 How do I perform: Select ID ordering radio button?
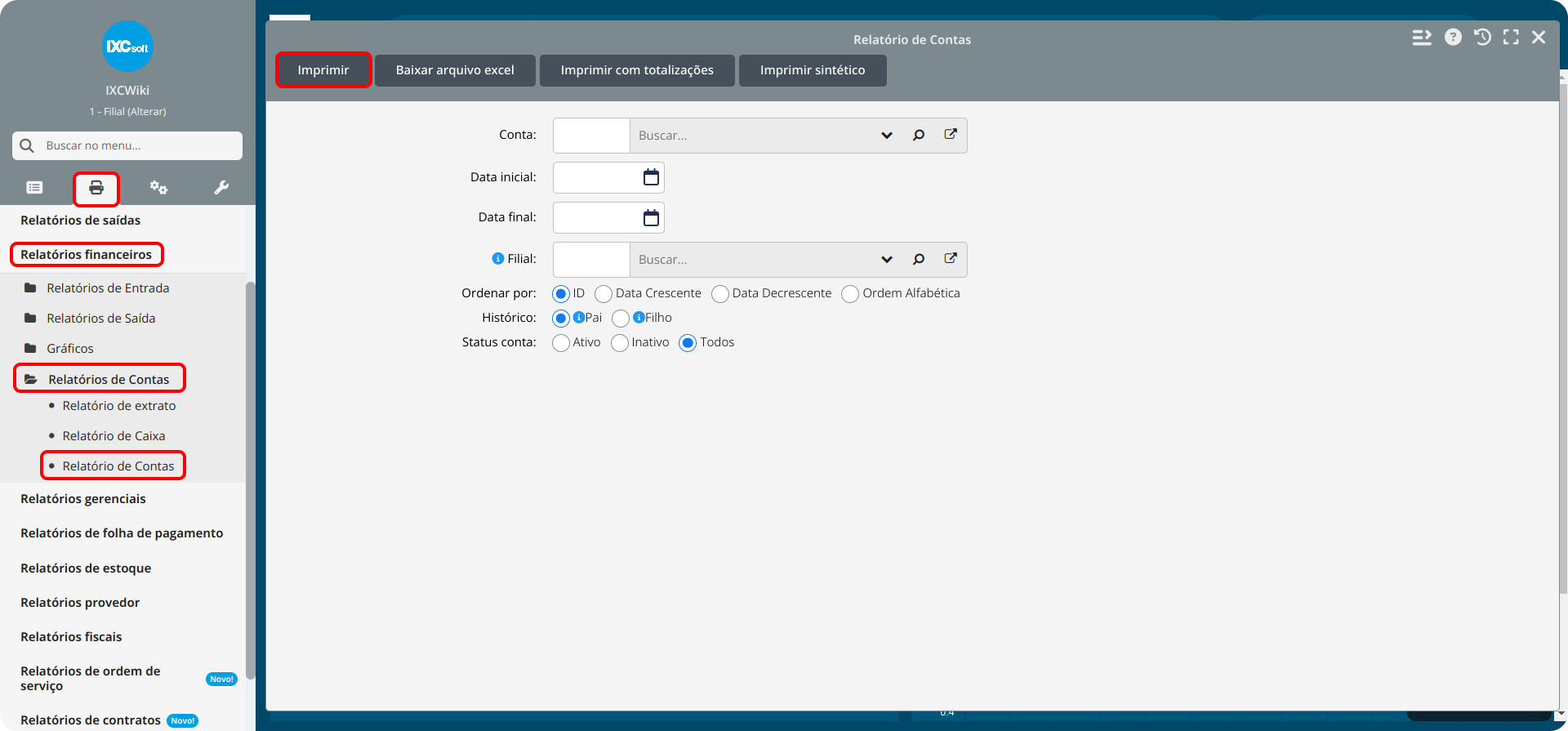click(560, 294)
